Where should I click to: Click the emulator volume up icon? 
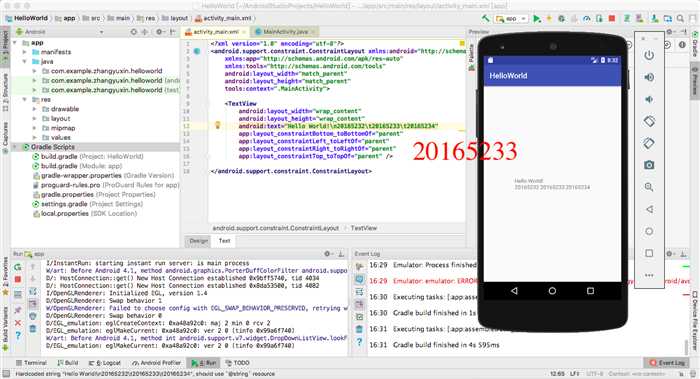click(x=649, y=77)
